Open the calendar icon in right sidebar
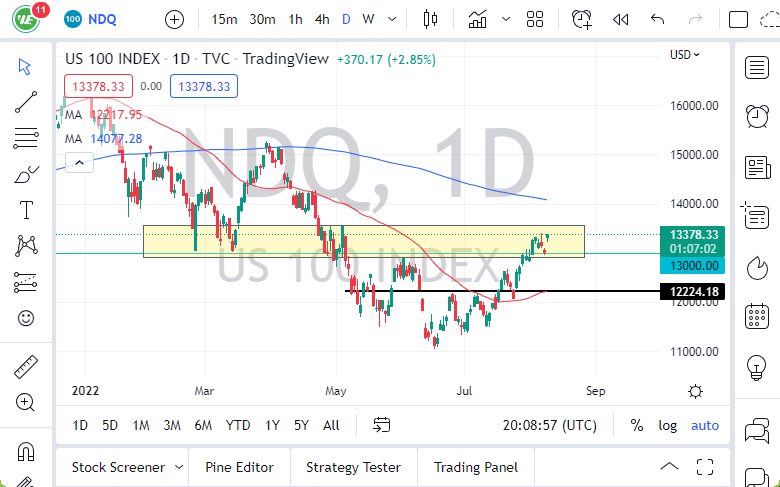 point(757,318)
